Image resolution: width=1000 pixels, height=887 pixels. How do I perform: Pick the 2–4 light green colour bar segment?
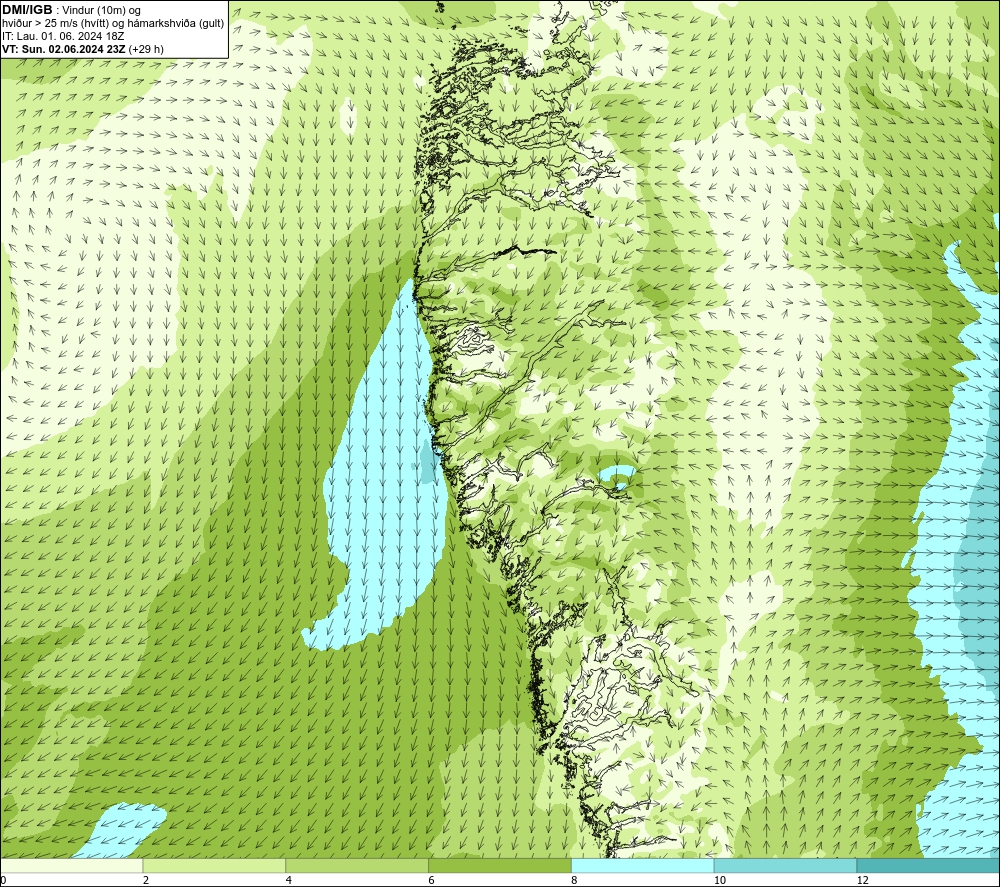click(x=214, y=865)
